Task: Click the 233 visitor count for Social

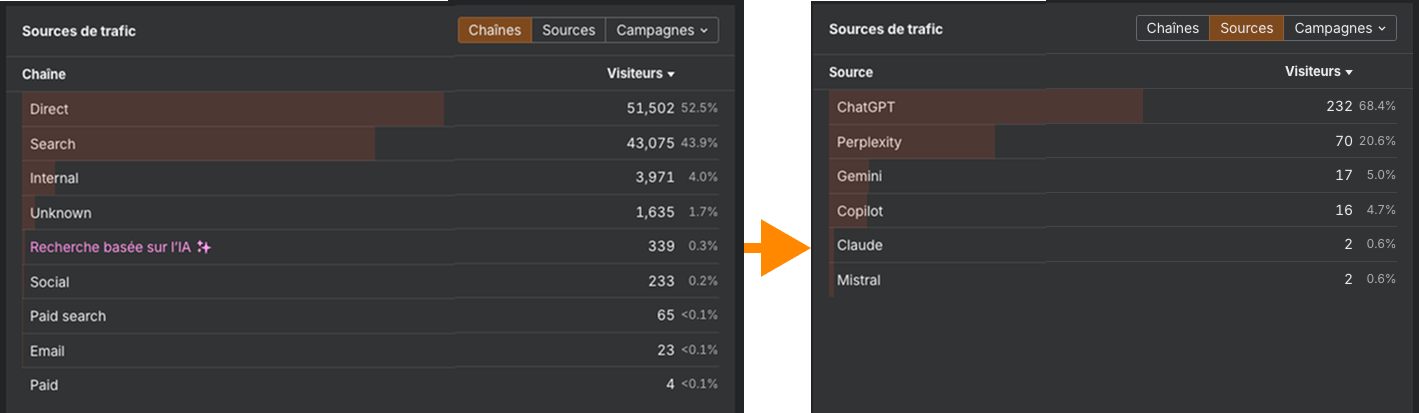Action: click(661, 282)
